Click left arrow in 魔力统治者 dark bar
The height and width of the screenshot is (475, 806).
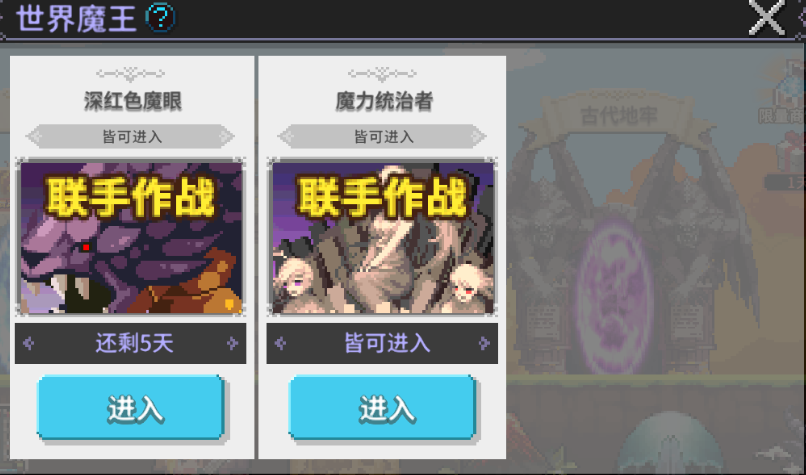click(281, 343)
